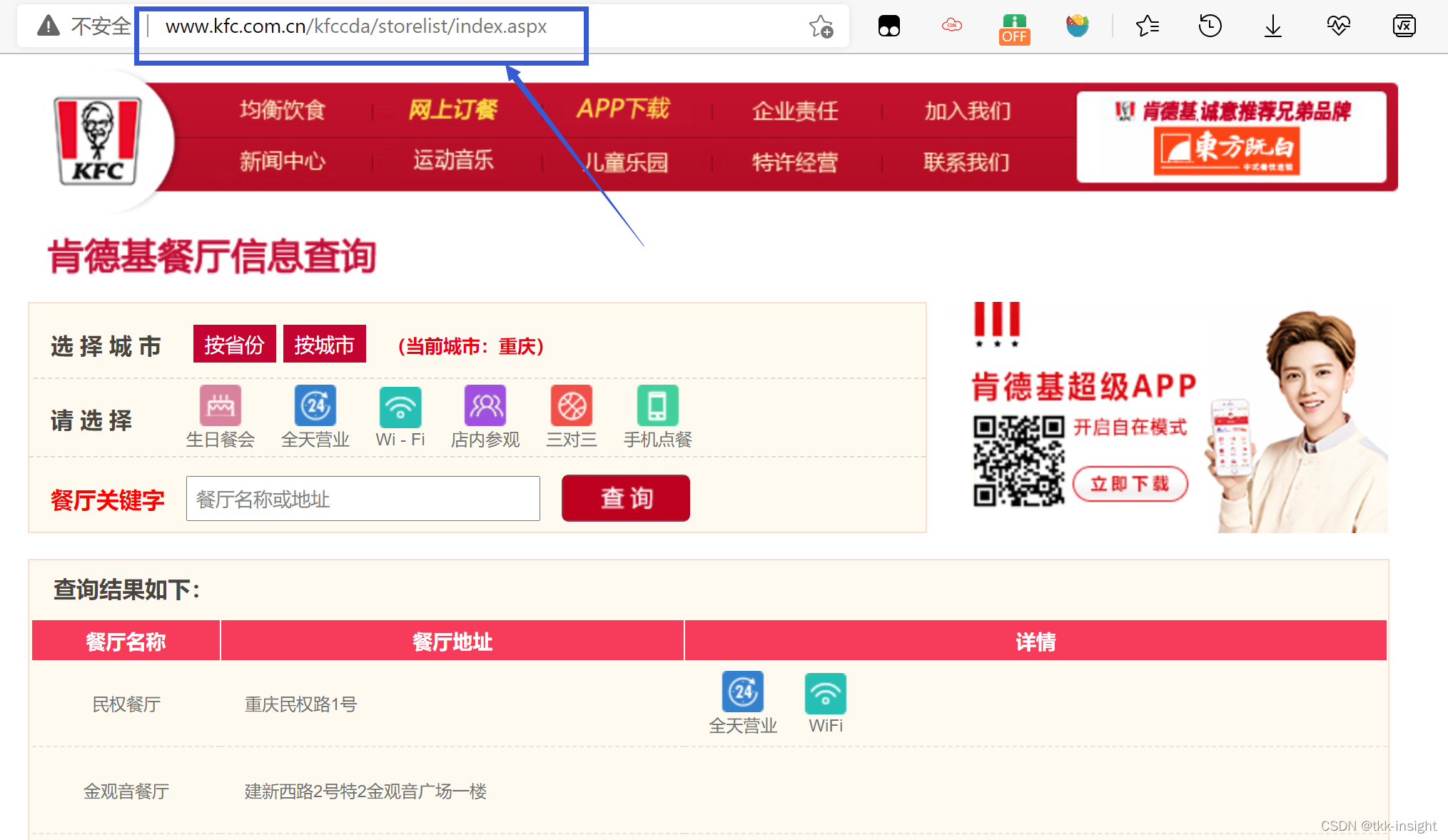Select the 店内参观 store tour filter icon
Viewport: 1448px width, 840px height.
[485, 406]
